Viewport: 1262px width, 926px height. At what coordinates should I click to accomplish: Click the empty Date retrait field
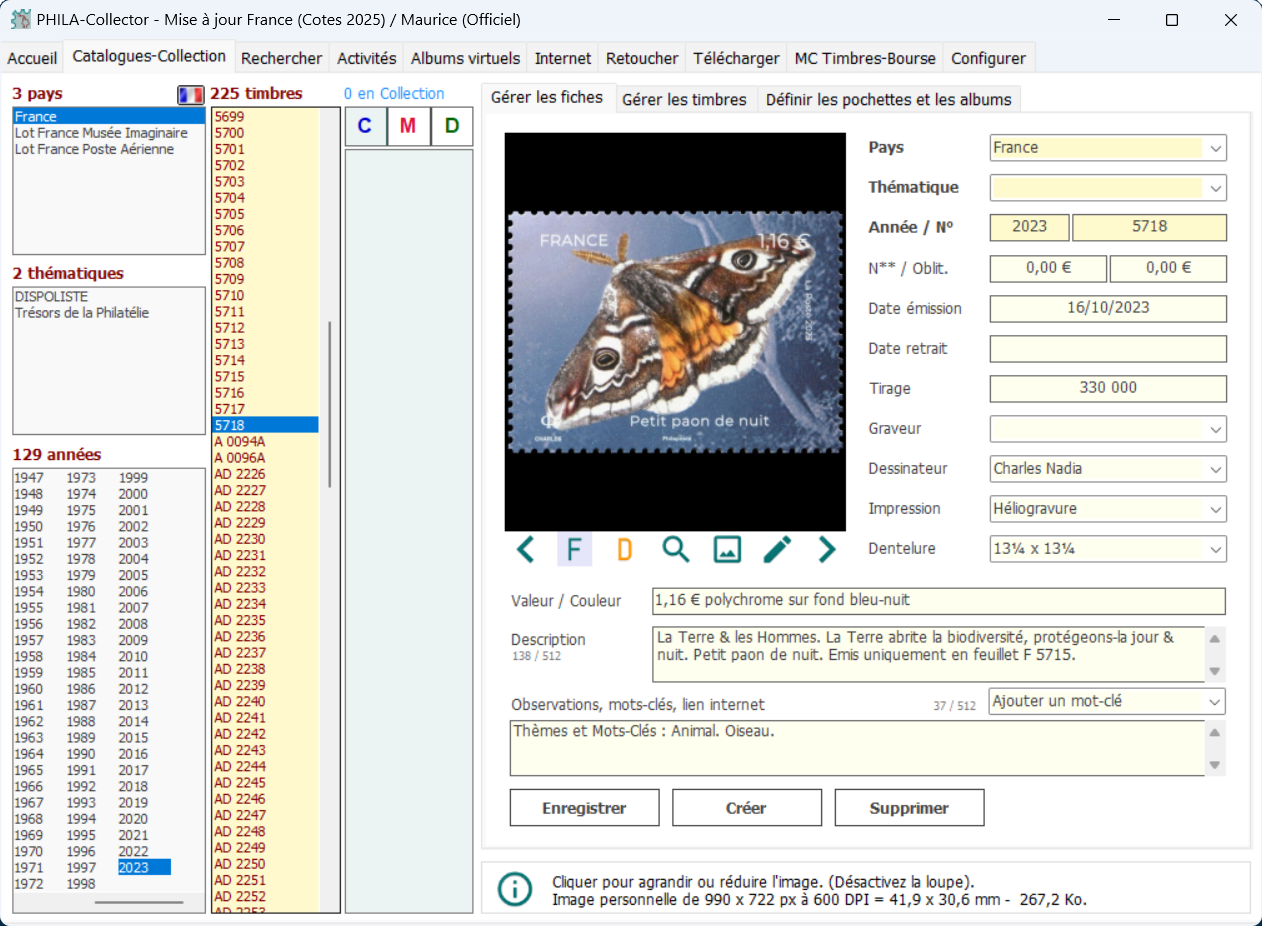click(x=1108, y=348)
